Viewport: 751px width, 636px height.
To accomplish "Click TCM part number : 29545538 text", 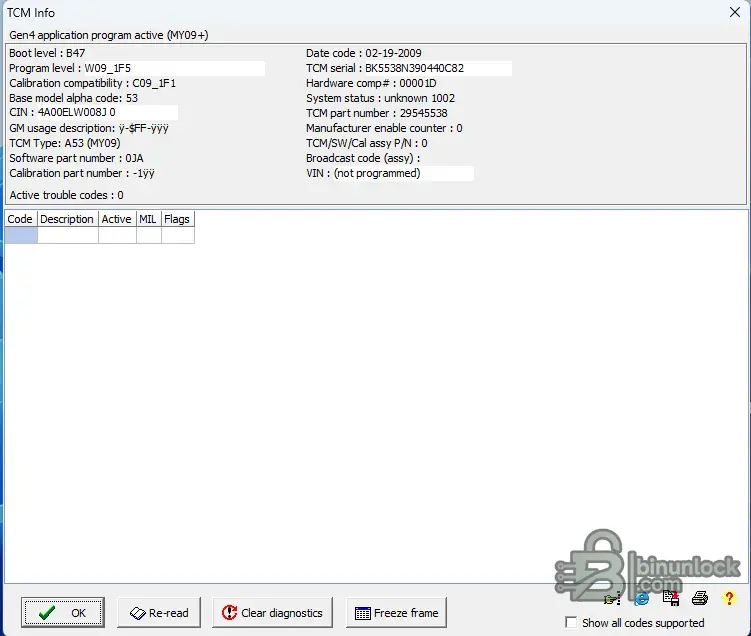I will tap(376, 113).
